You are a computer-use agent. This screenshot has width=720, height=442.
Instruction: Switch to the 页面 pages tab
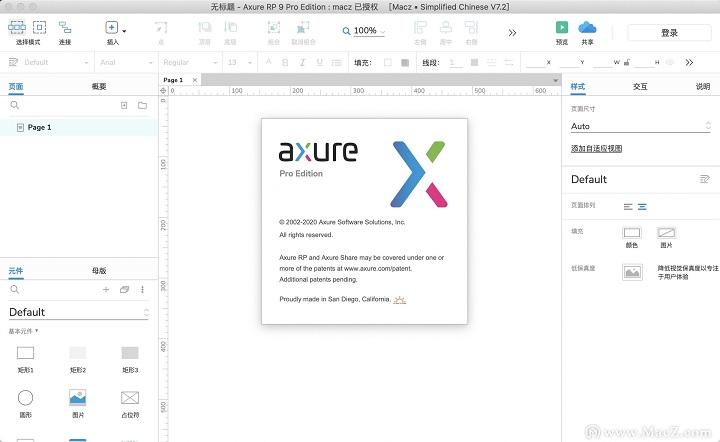16,87
